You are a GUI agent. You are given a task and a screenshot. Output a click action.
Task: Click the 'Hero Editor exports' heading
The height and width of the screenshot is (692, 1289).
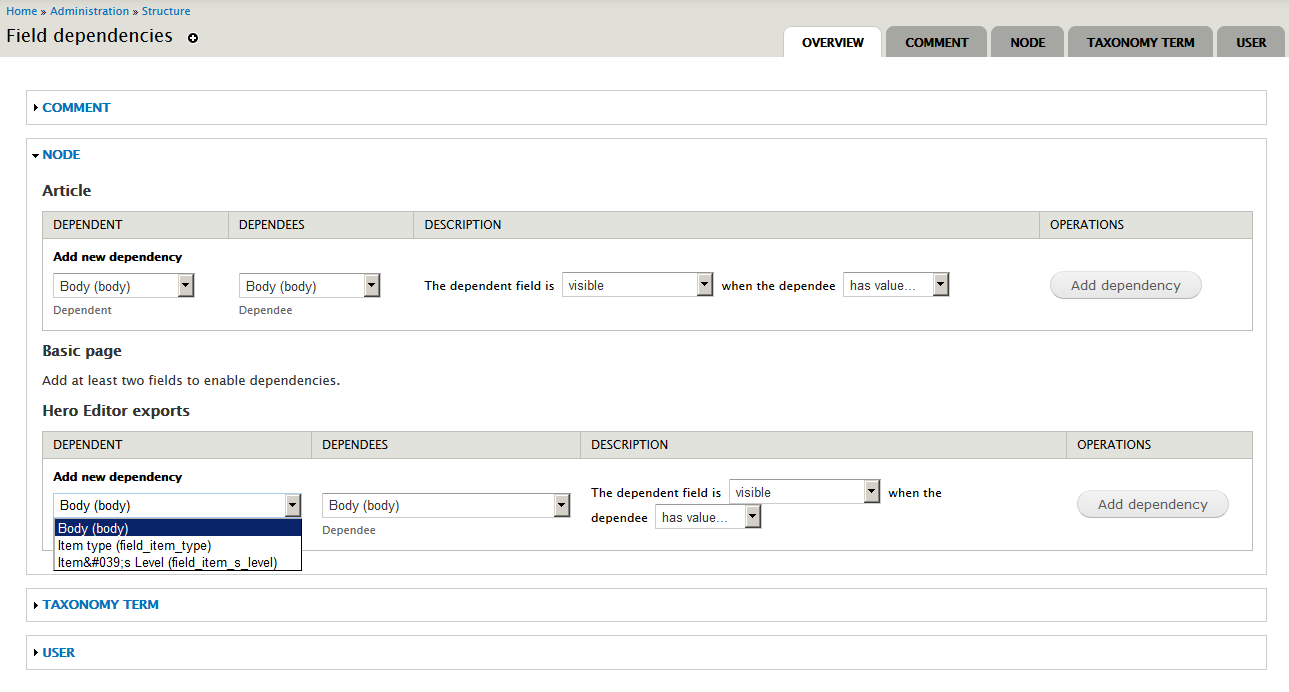pos(116,410)
